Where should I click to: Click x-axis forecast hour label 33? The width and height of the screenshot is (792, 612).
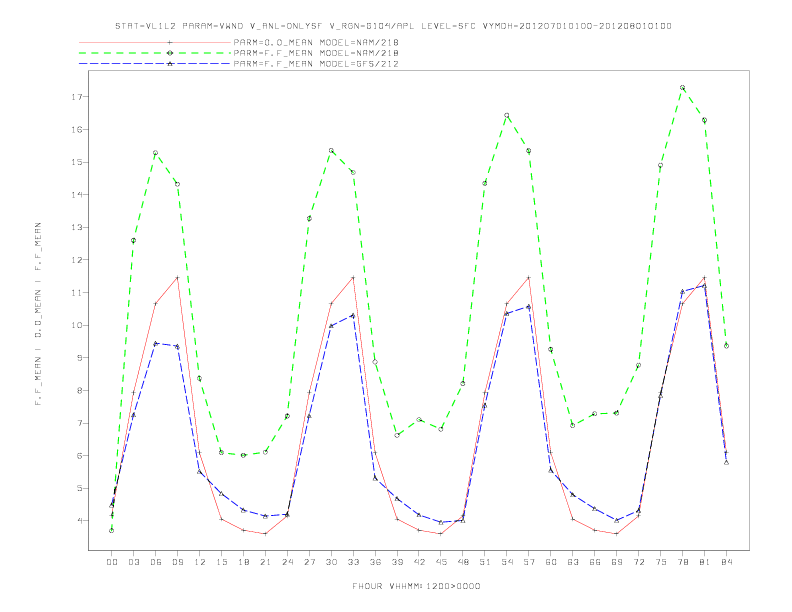click(x=353, y=562)
